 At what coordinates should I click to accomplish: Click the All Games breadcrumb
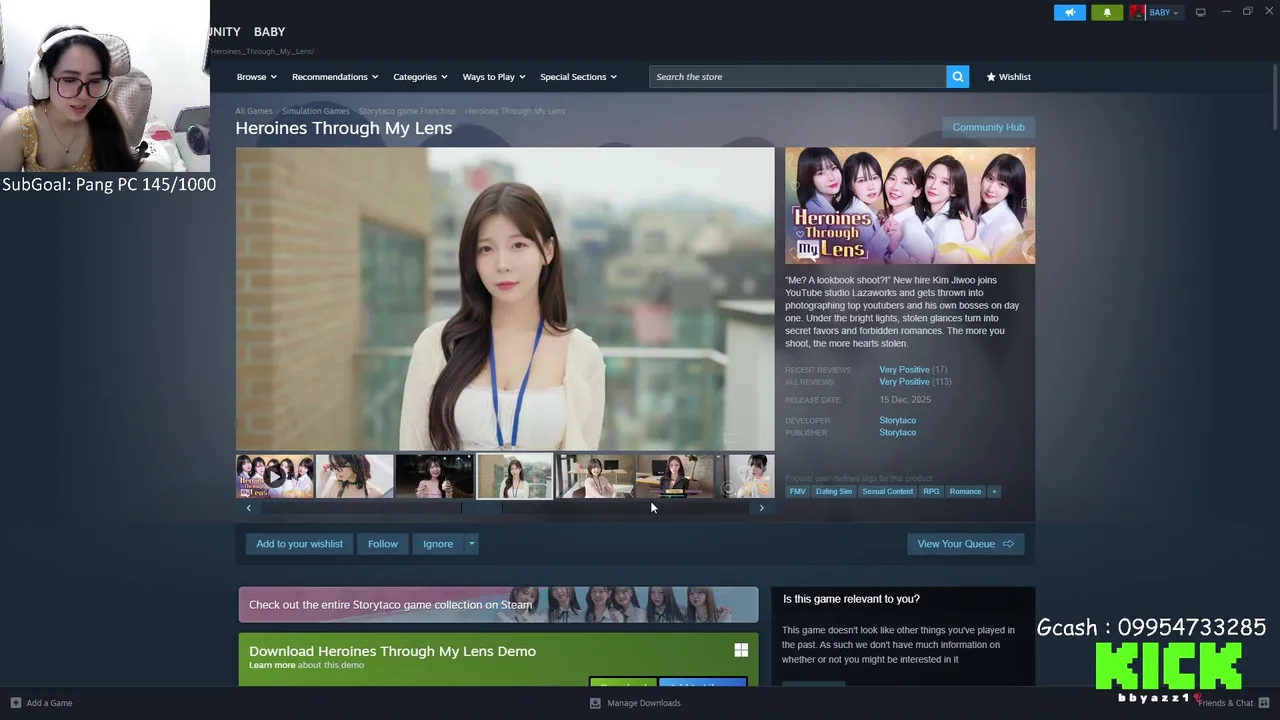pyautogui.click(x=254, y=111)
